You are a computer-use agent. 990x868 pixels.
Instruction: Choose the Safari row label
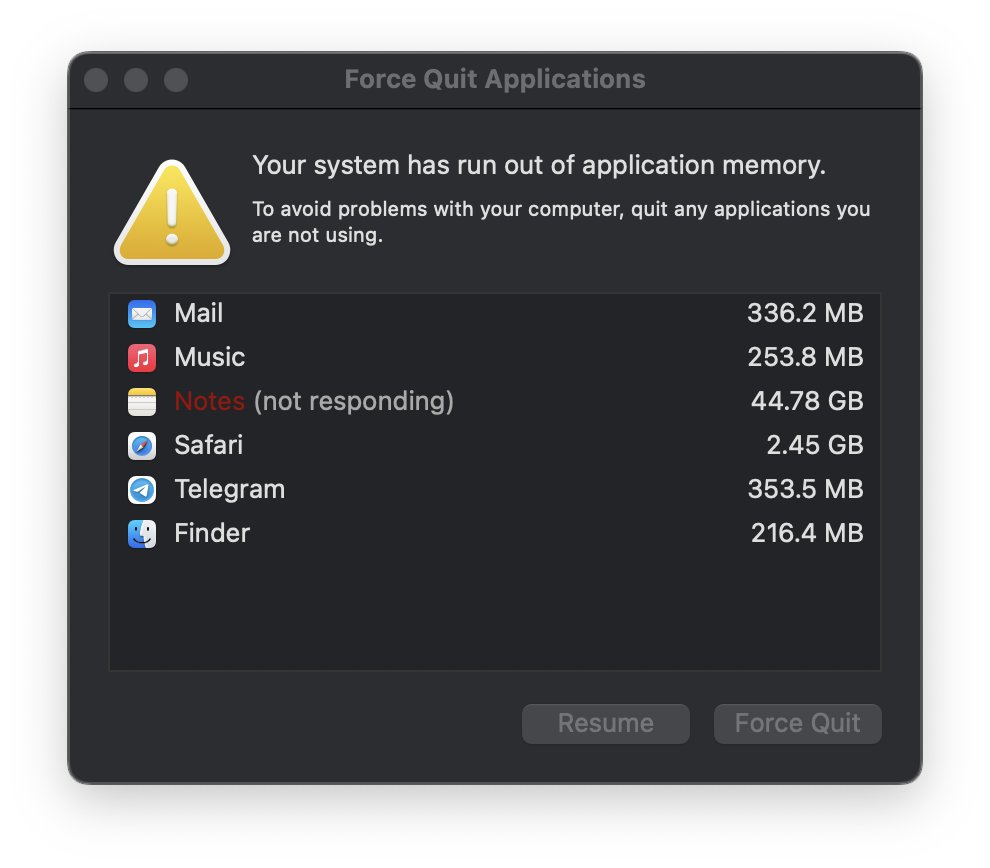click(208, 445)
